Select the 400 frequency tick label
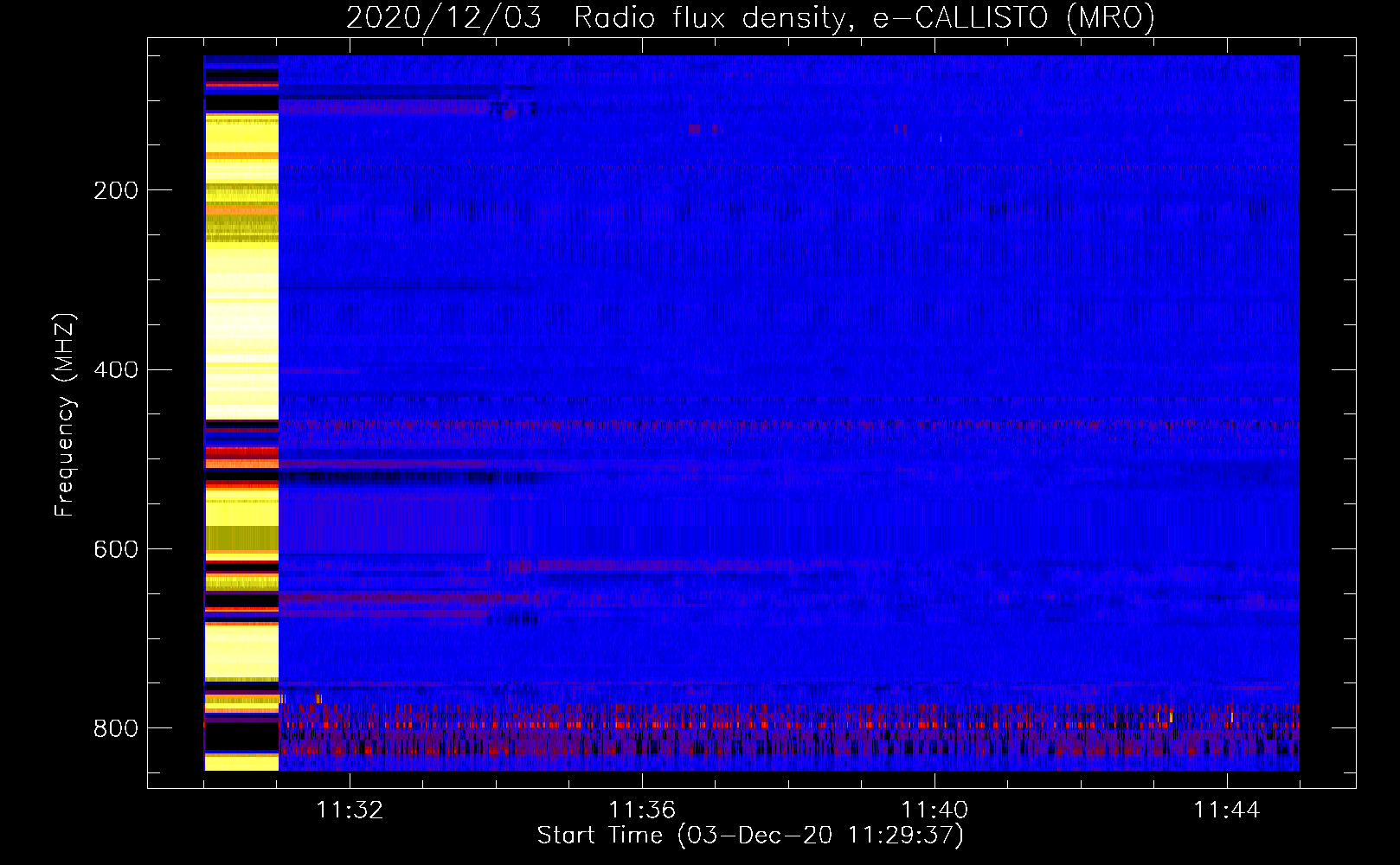The width and height of the screenshot is (1400, 865). coord(115,370)
